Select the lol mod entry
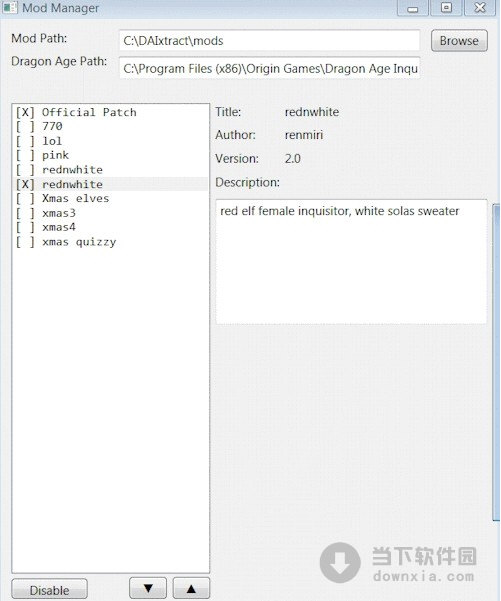The height and width of the screenshot is (601, 501). tap(111, 141)
